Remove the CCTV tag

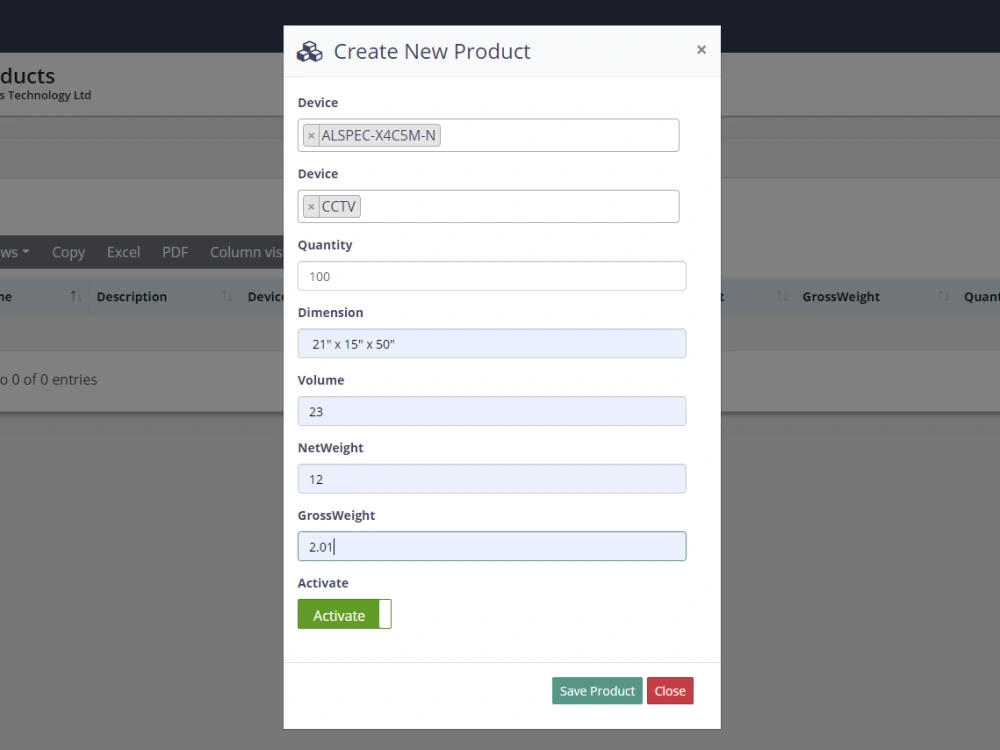311,207
